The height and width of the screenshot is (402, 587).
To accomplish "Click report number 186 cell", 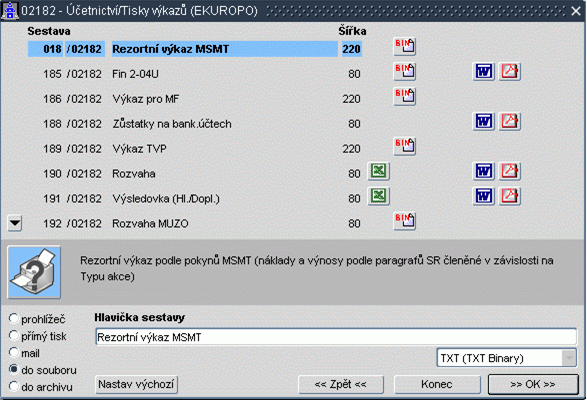I will (52, 99).
